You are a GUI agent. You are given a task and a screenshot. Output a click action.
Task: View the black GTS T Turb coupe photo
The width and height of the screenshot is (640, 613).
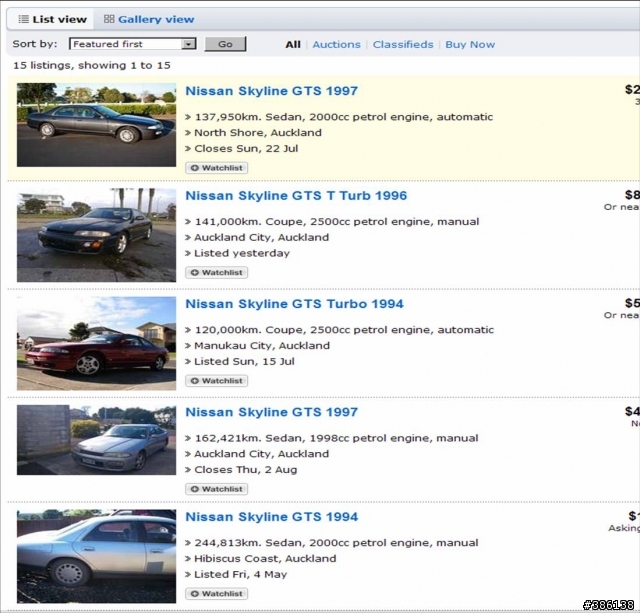click(96, 235)
